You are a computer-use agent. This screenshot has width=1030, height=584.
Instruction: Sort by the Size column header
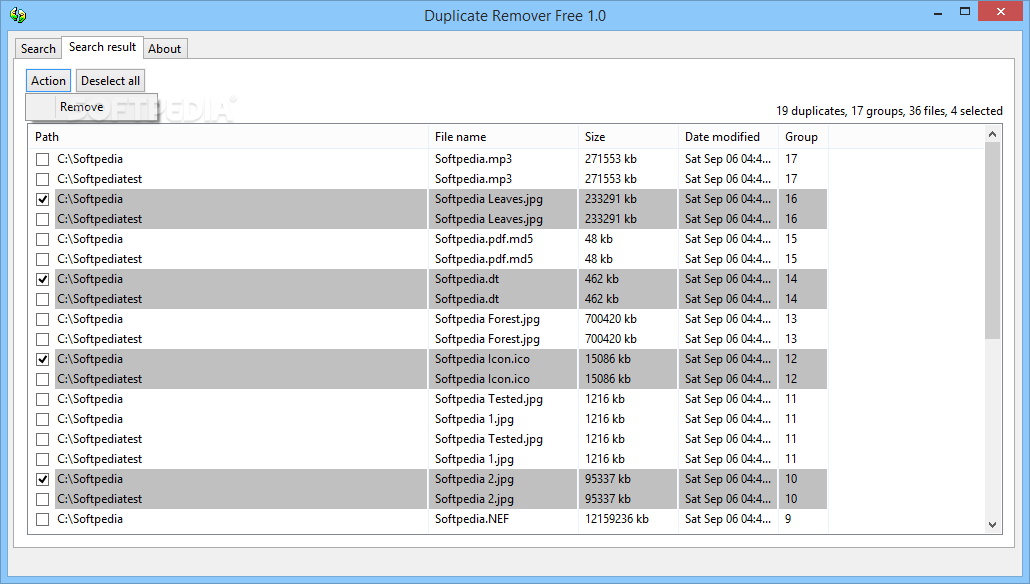[x=628, y=137]
